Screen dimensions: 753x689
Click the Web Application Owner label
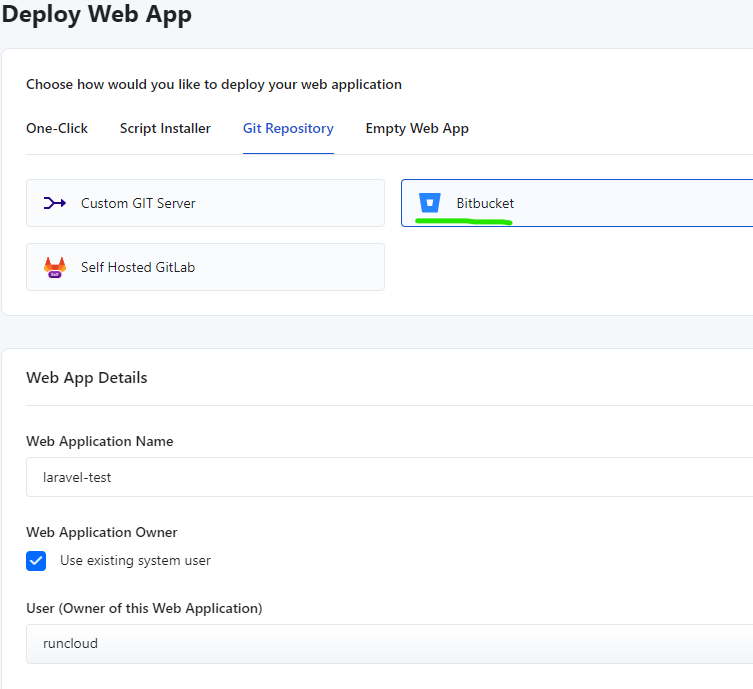coord(102,532)
